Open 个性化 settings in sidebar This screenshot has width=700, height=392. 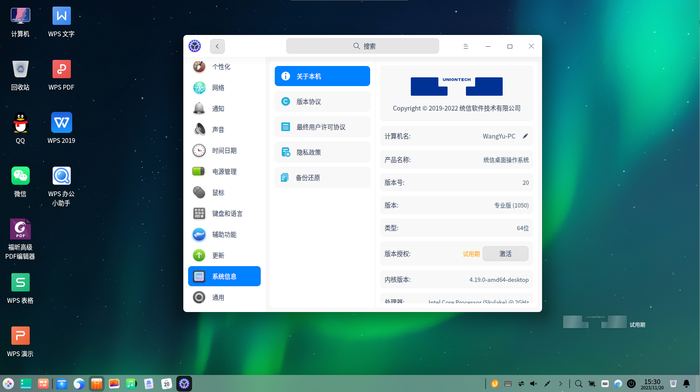pyautogui.click(x=224, y=67)
